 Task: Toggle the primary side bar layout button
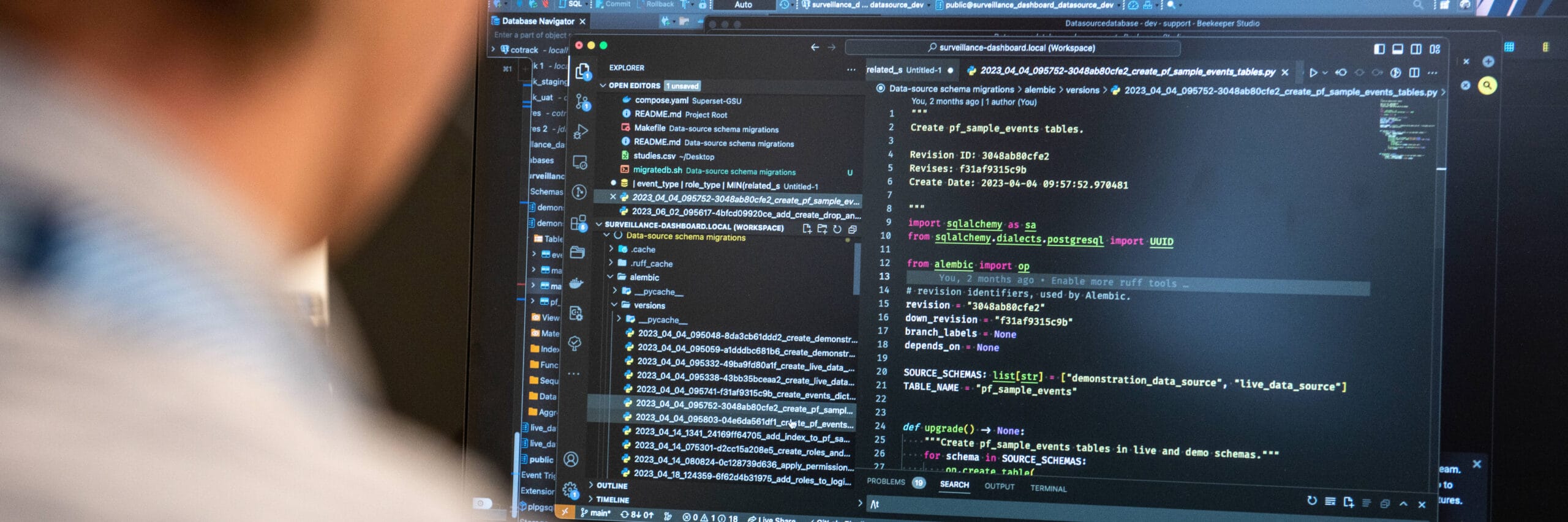(1379, 49)
